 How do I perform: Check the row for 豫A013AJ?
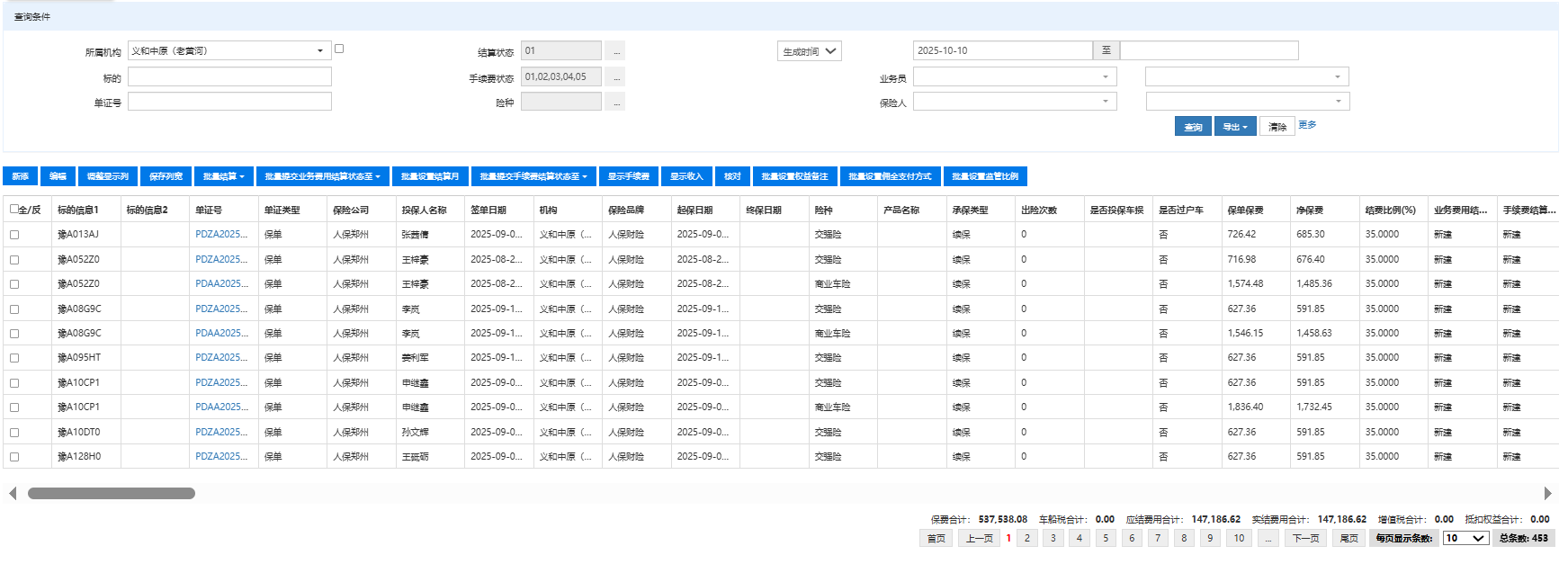coord(14,235)
